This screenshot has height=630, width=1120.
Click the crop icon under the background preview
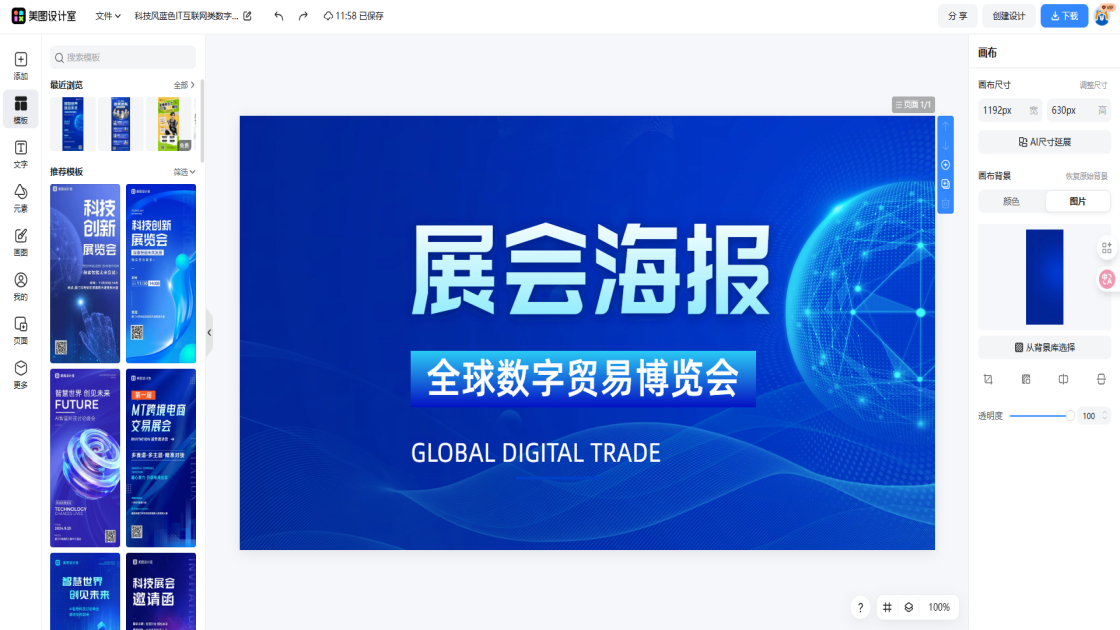tap(988, 379)
